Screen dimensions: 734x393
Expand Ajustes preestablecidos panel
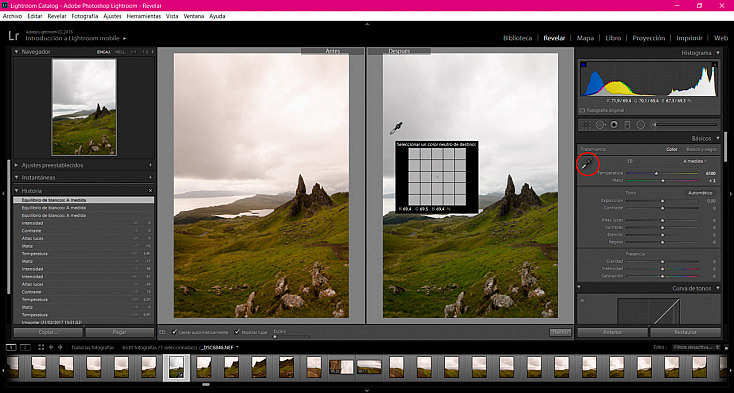(x=17, y=165)
